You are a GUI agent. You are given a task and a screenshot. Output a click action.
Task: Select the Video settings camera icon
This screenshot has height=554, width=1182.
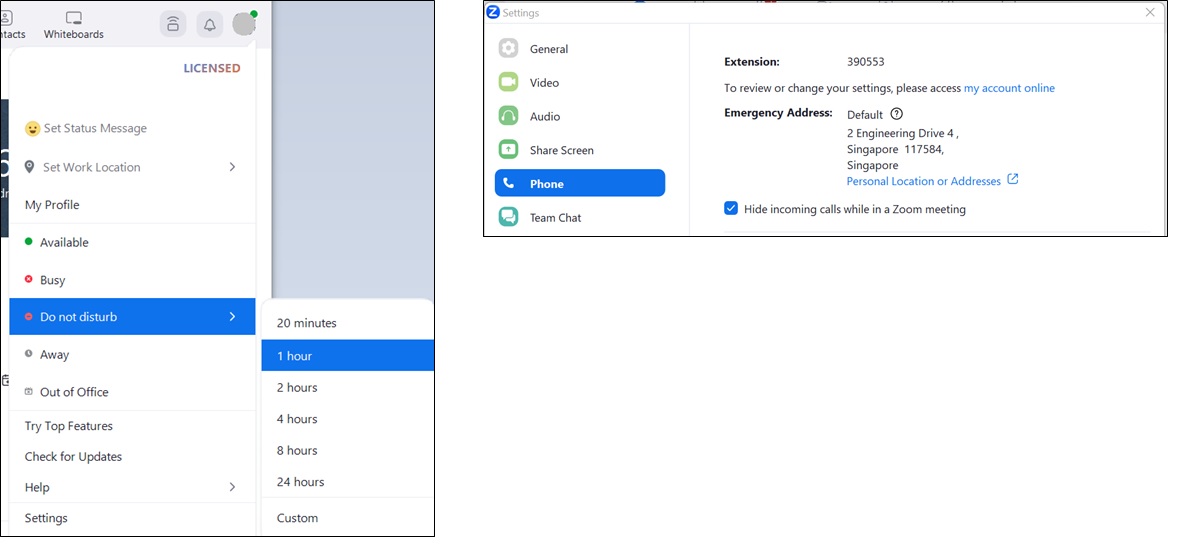509,82
